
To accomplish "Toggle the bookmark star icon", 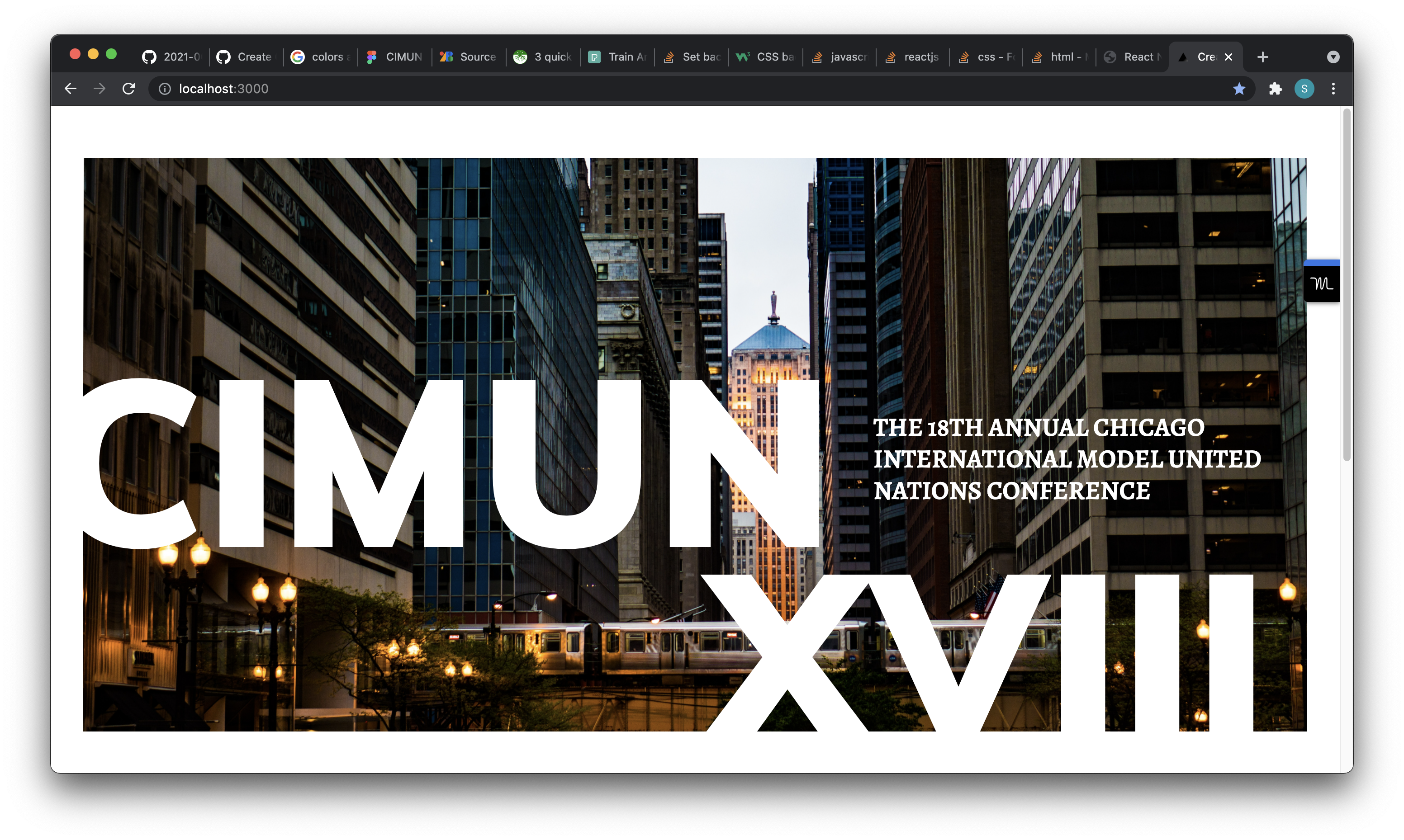I will point(1239,89).
